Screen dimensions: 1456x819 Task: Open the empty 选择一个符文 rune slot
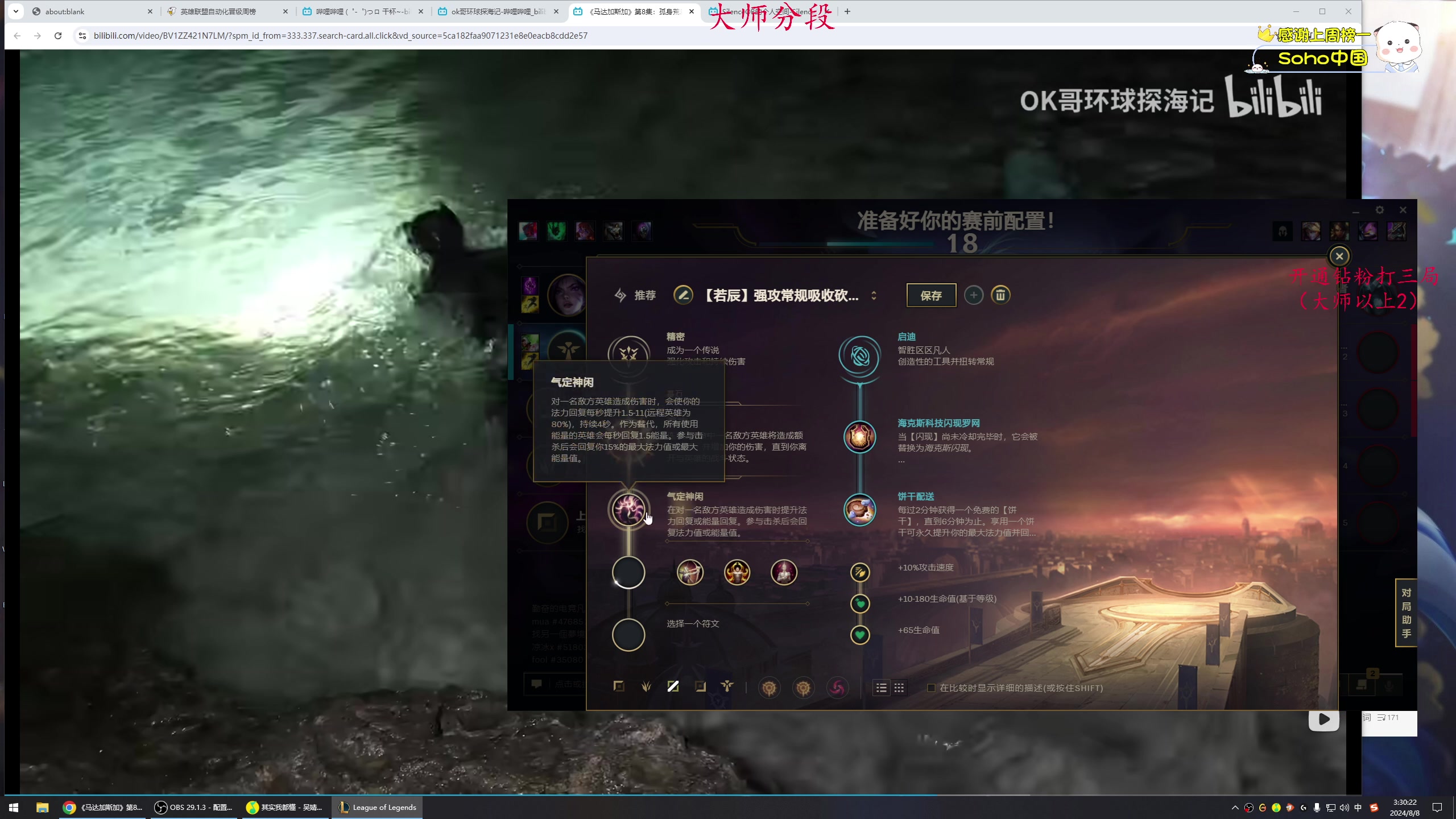(628, 635)
